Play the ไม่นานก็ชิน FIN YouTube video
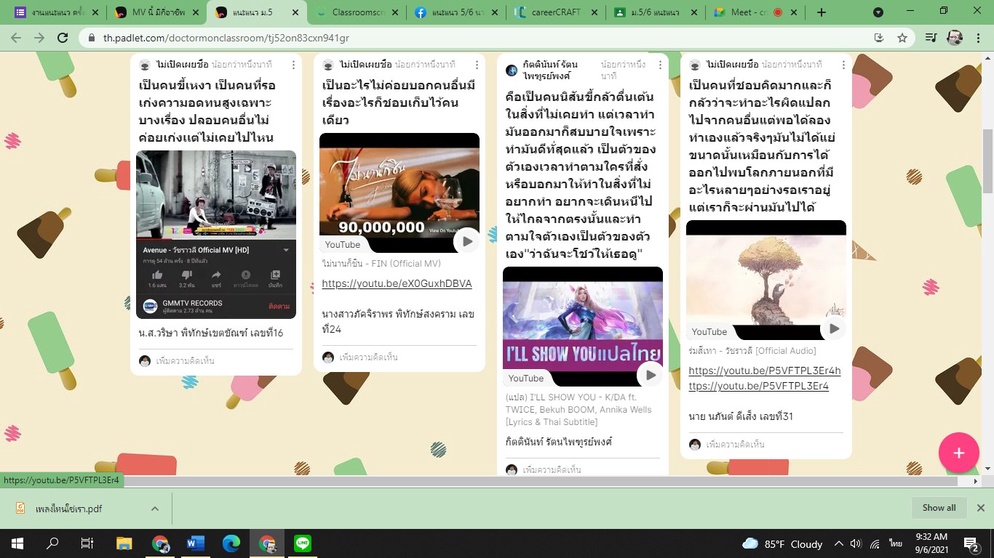 [x=467, y=241]
